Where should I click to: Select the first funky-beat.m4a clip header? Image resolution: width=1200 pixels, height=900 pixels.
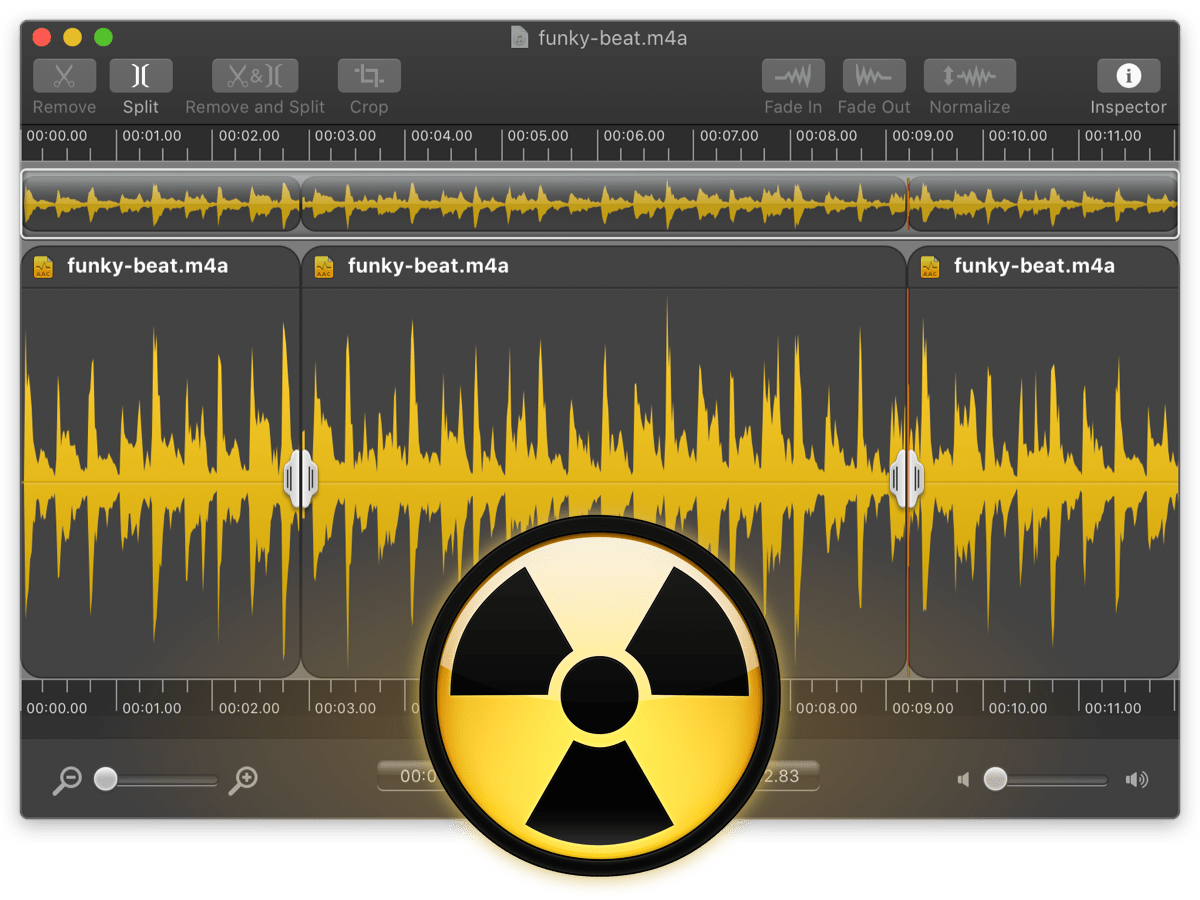click(147, 266)
